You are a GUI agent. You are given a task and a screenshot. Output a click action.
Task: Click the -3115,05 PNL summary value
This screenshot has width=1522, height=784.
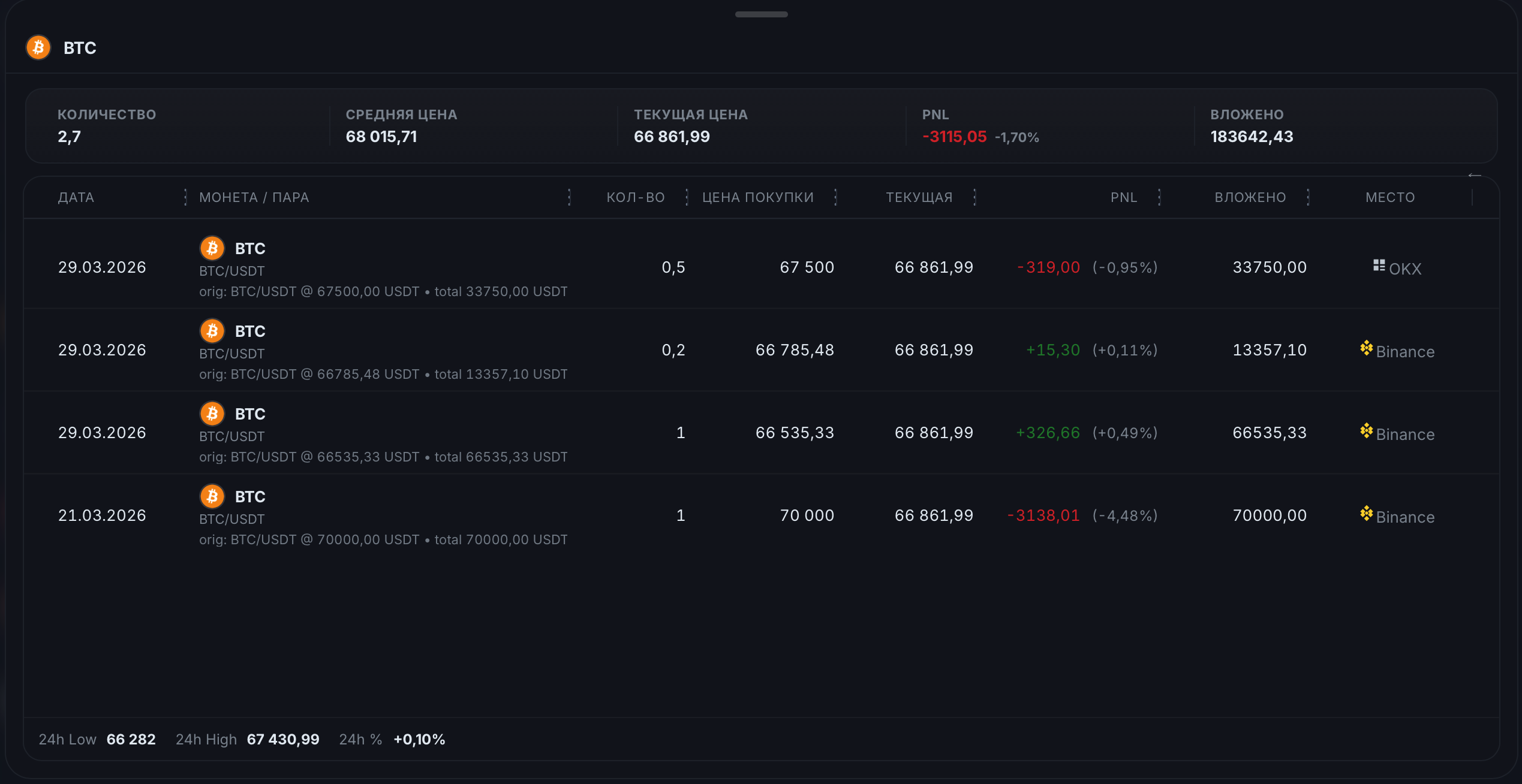(x=954, y=137)
